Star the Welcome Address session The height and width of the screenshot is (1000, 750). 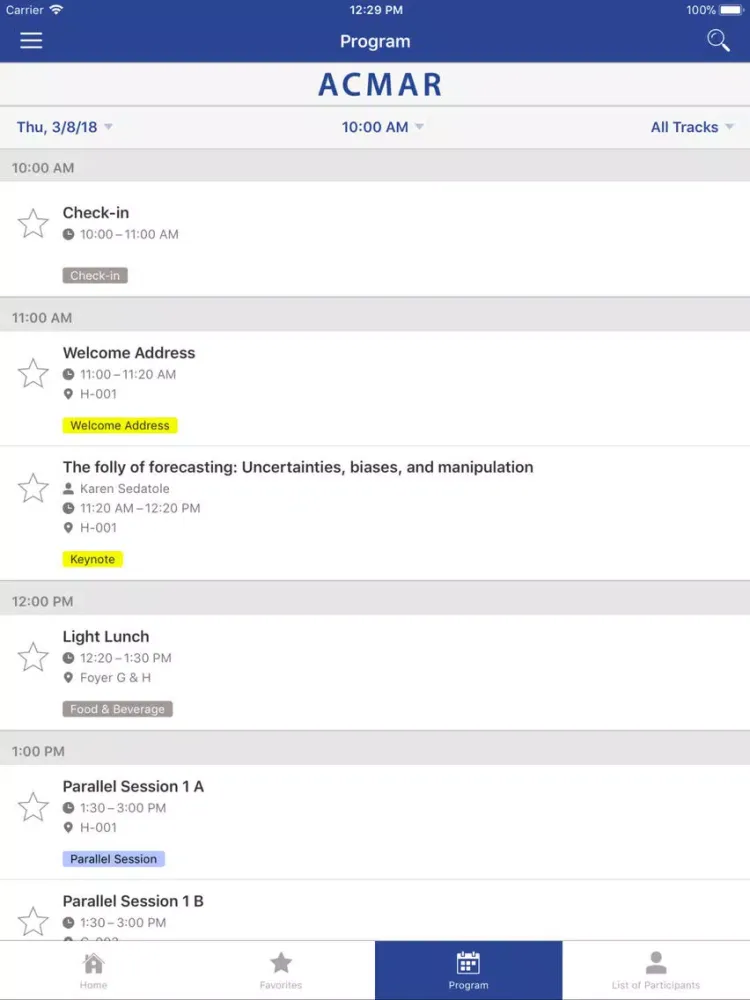pos(33,373)
